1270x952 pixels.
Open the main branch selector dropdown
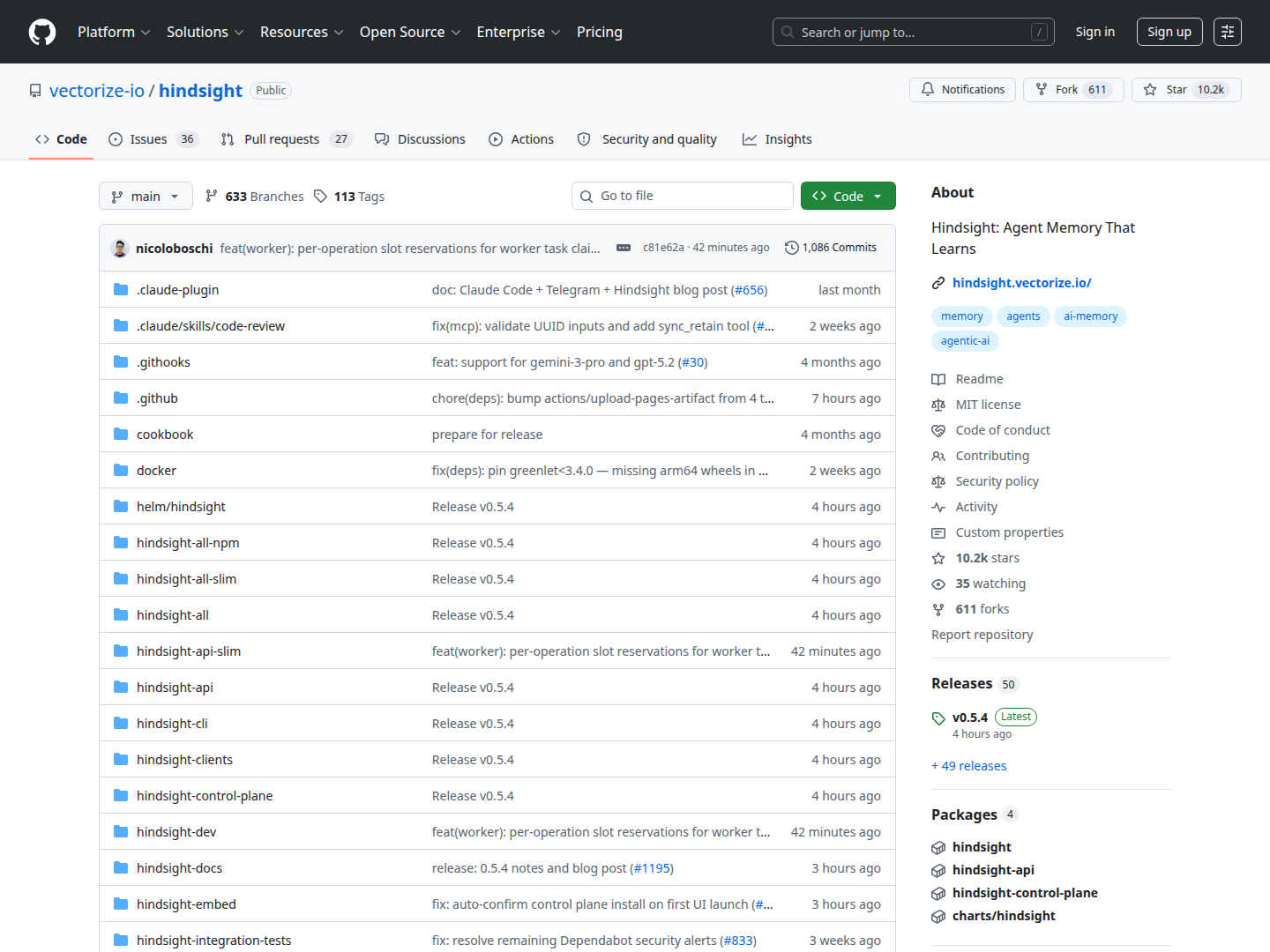coord(146,196)
